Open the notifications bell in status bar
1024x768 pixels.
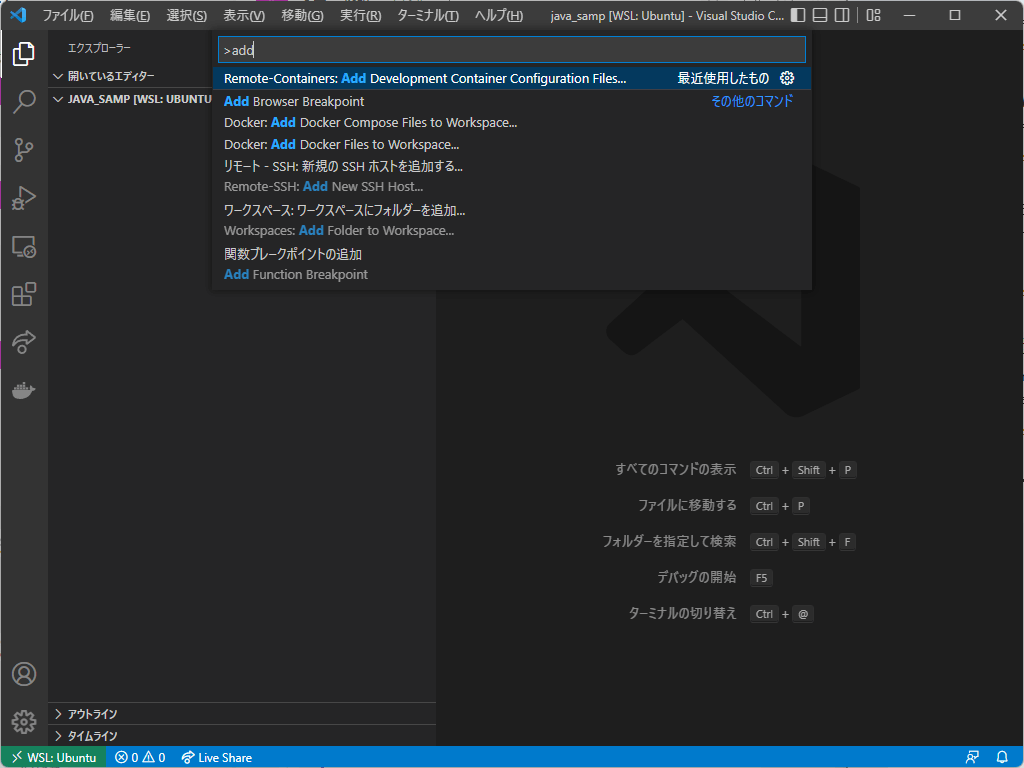(x=1002, y=758)
